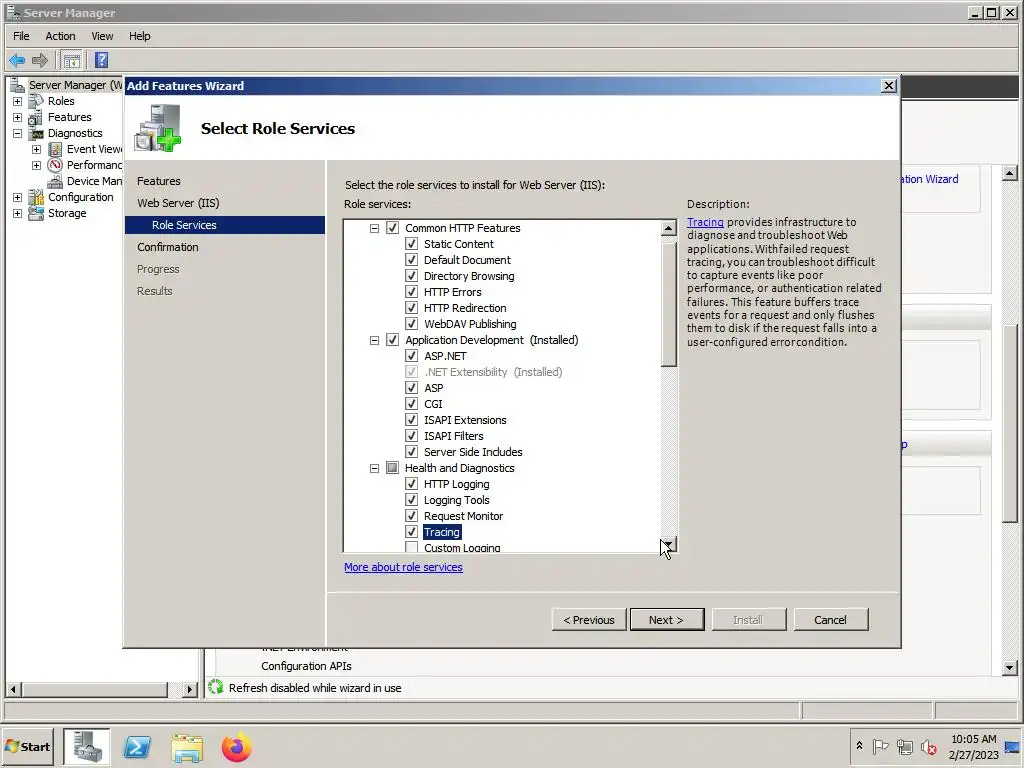1024x768 pixels.
Task: Uncheck the WebDAV Publishing checkbox
Action: click(x=411, y=323)
